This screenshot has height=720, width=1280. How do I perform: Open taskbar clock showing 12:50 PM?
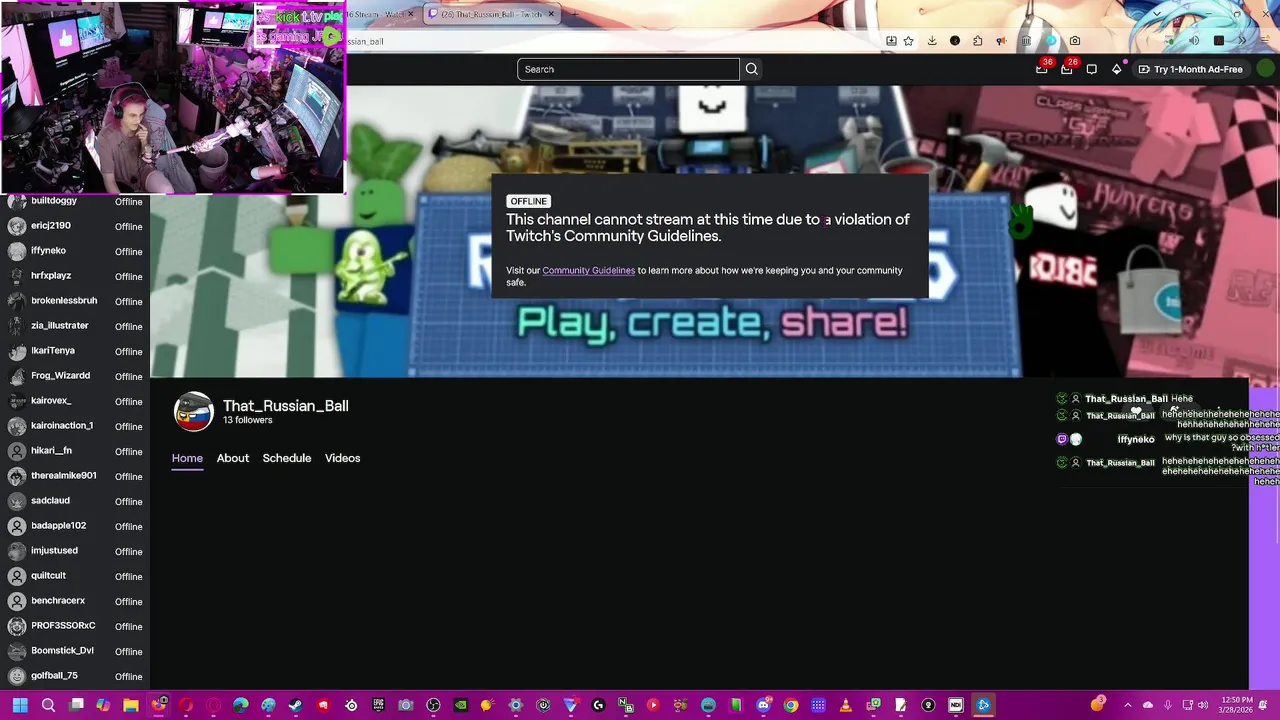(x=1235, y=705)
